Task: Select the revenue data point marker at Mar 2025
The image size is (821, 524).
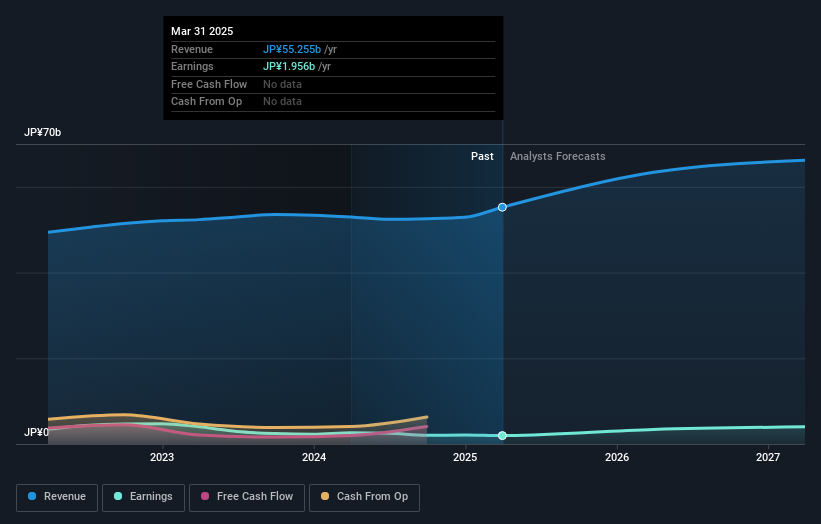Action: pos(502,207)
